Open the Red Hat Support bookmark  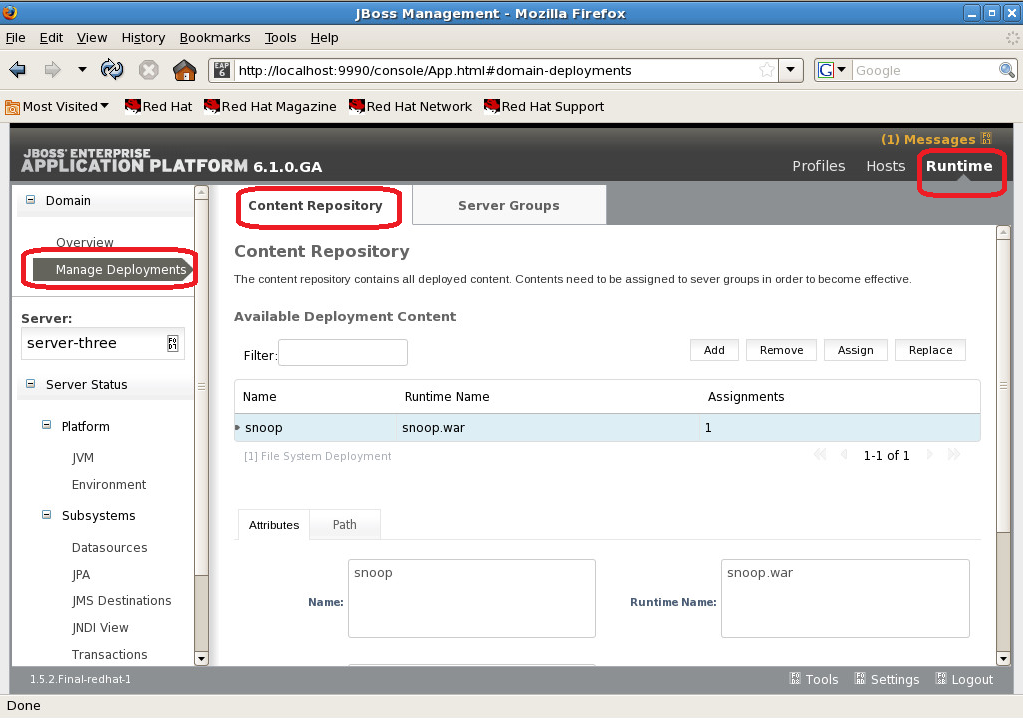(544, 106)
